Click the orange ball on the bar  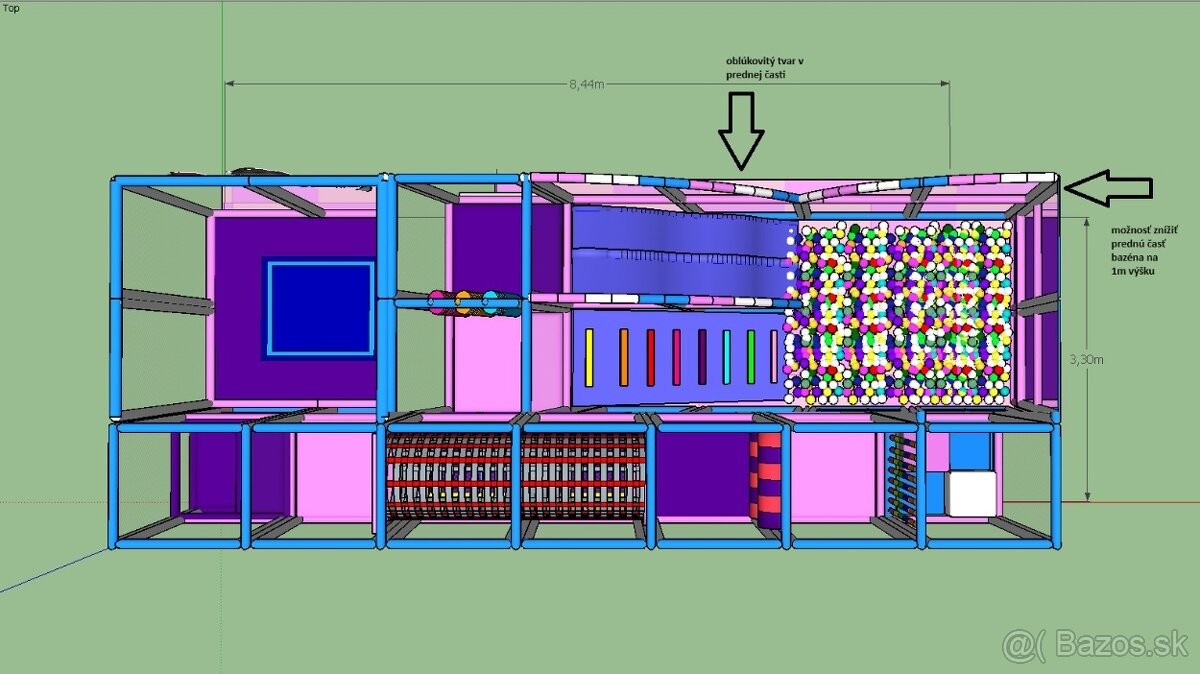(463, 301)
